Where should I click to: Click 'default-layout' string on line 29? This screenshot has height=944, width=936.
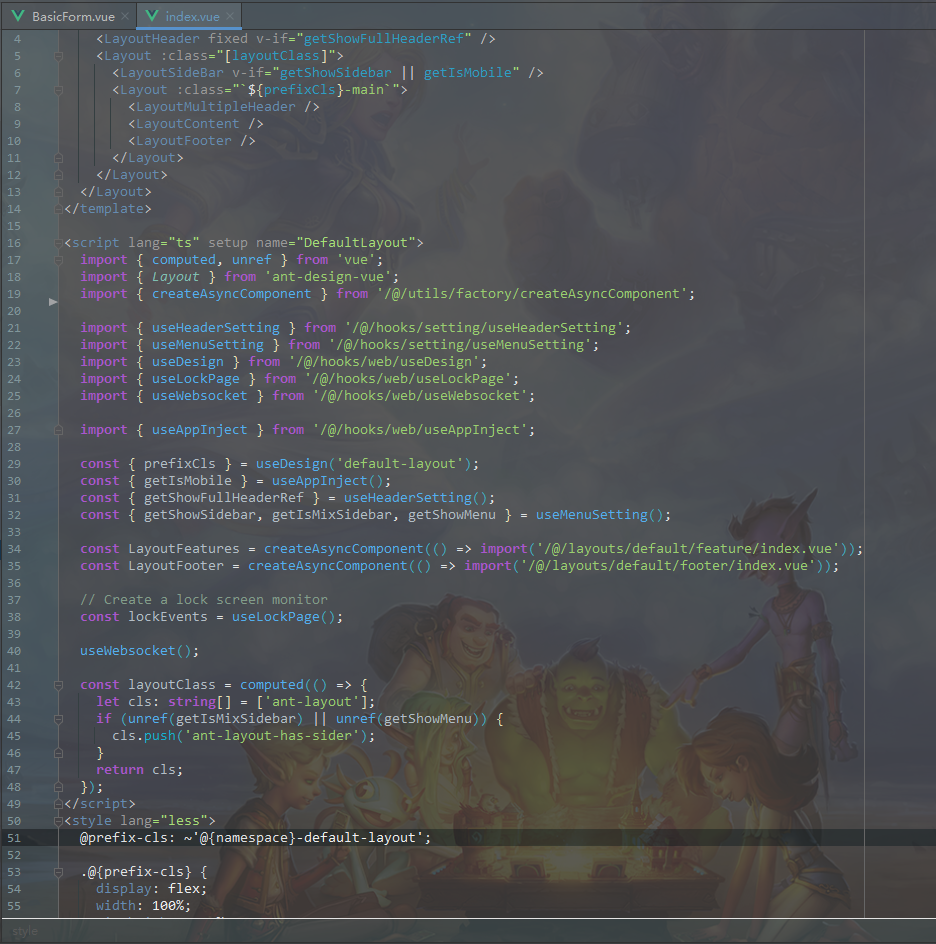[400, 464]
